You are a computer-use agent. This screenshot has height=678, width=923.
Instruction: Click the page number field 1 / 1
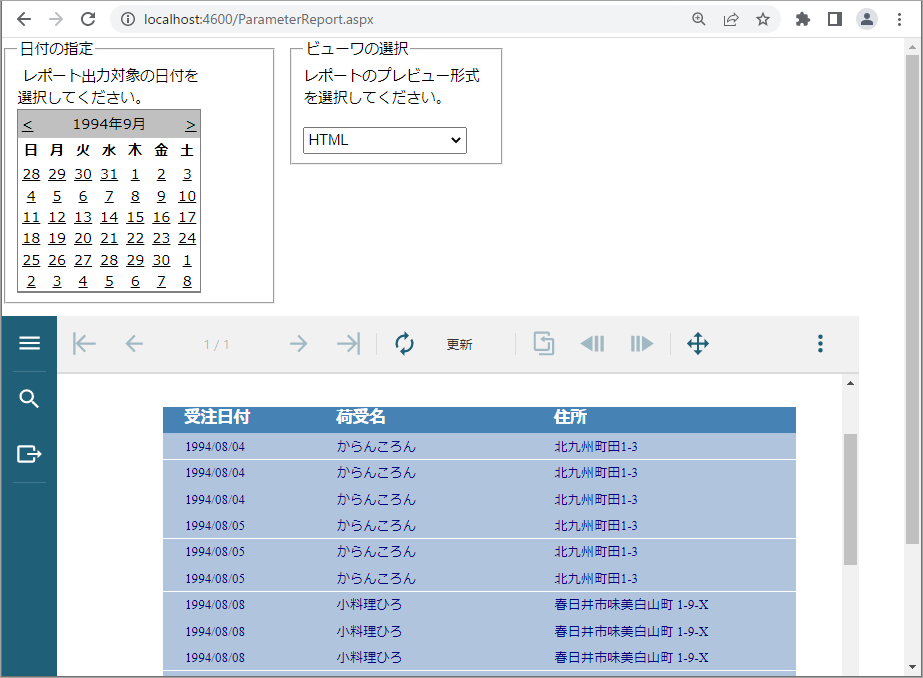[217, 345]
